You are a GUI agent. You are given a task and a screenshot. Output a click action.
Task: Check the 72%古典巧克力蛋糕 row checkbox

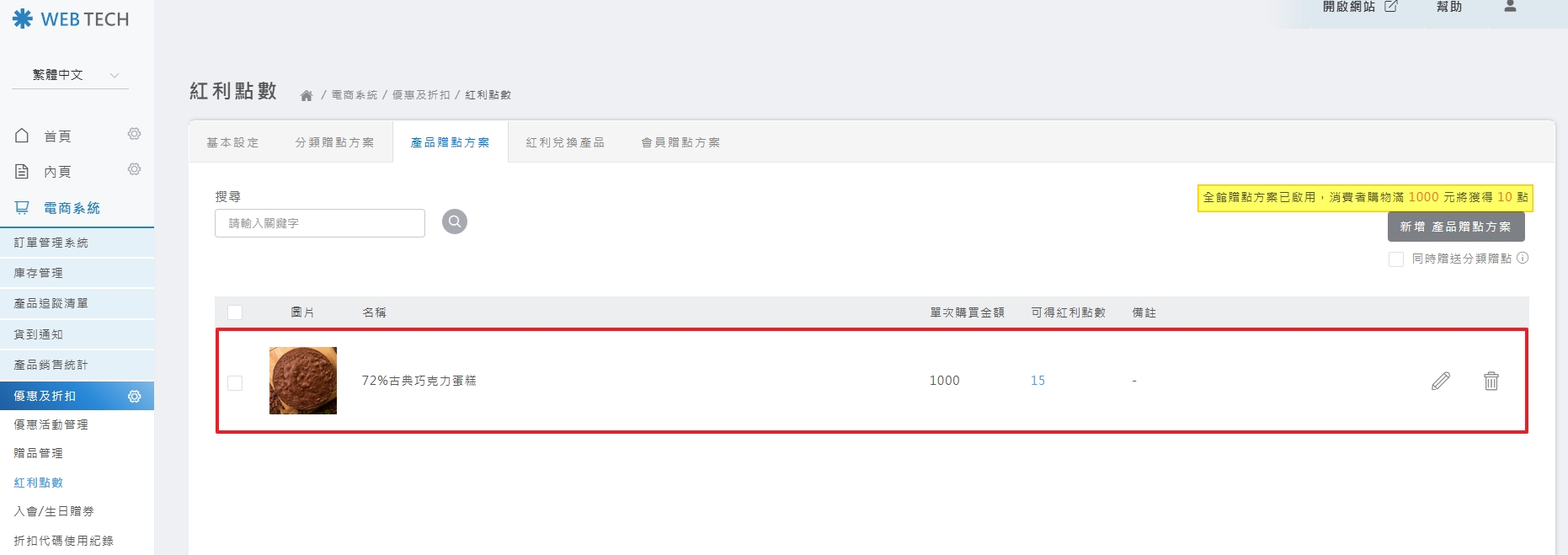pyautogui.click(x=235, y=383)
